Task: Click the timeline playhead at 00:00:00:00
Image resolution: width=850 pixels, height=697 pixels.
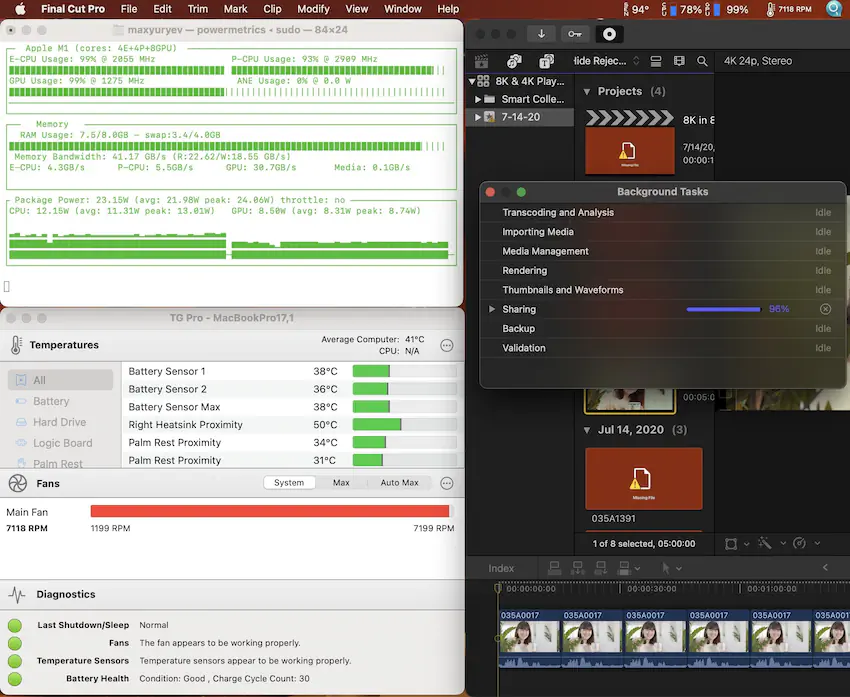Action: point(498,589)
